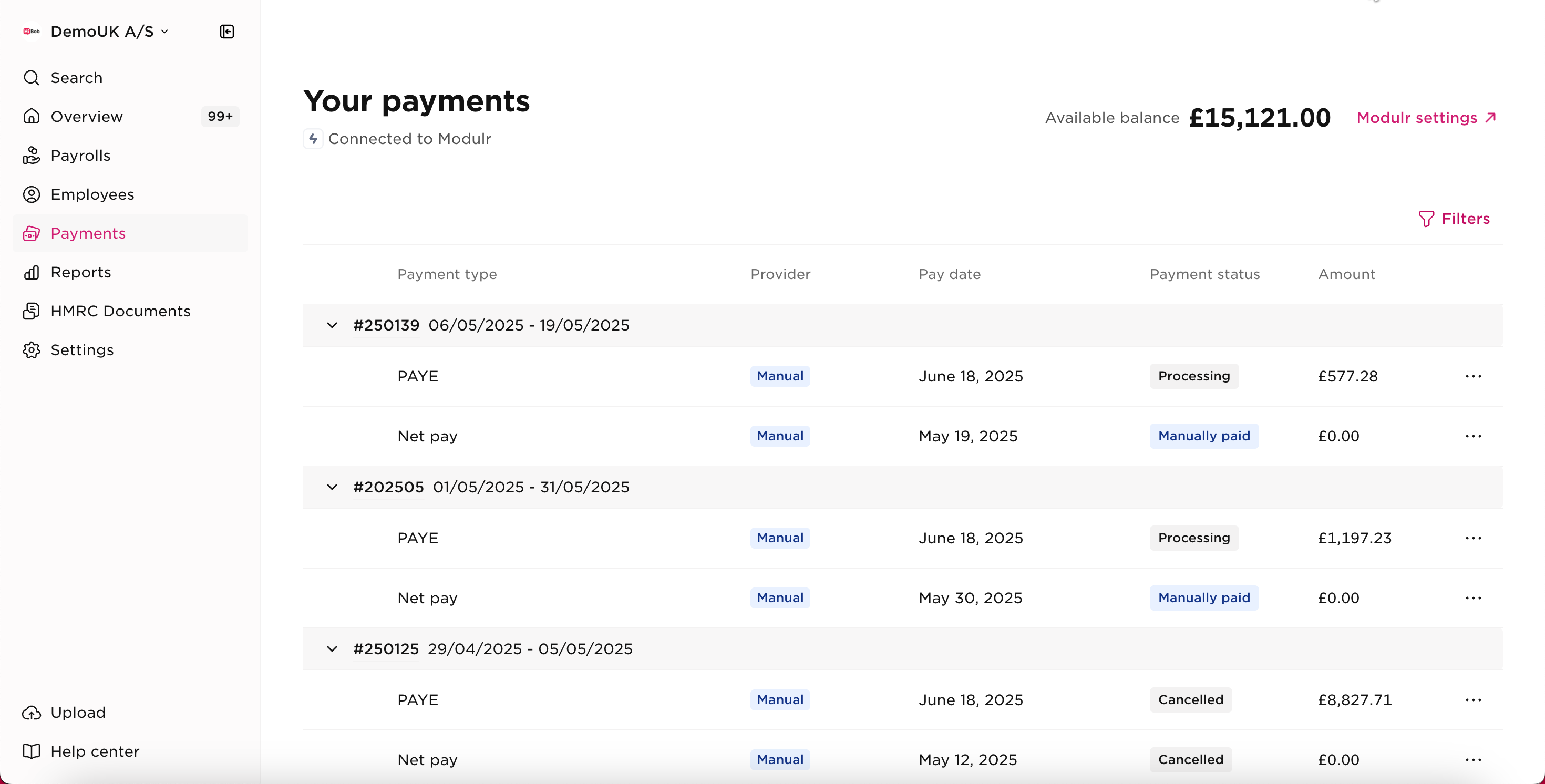Image resolution: width=1545 pixels, height=784 pixels.
Task: Click the Filters button
Action: (x=1456, y=219)
